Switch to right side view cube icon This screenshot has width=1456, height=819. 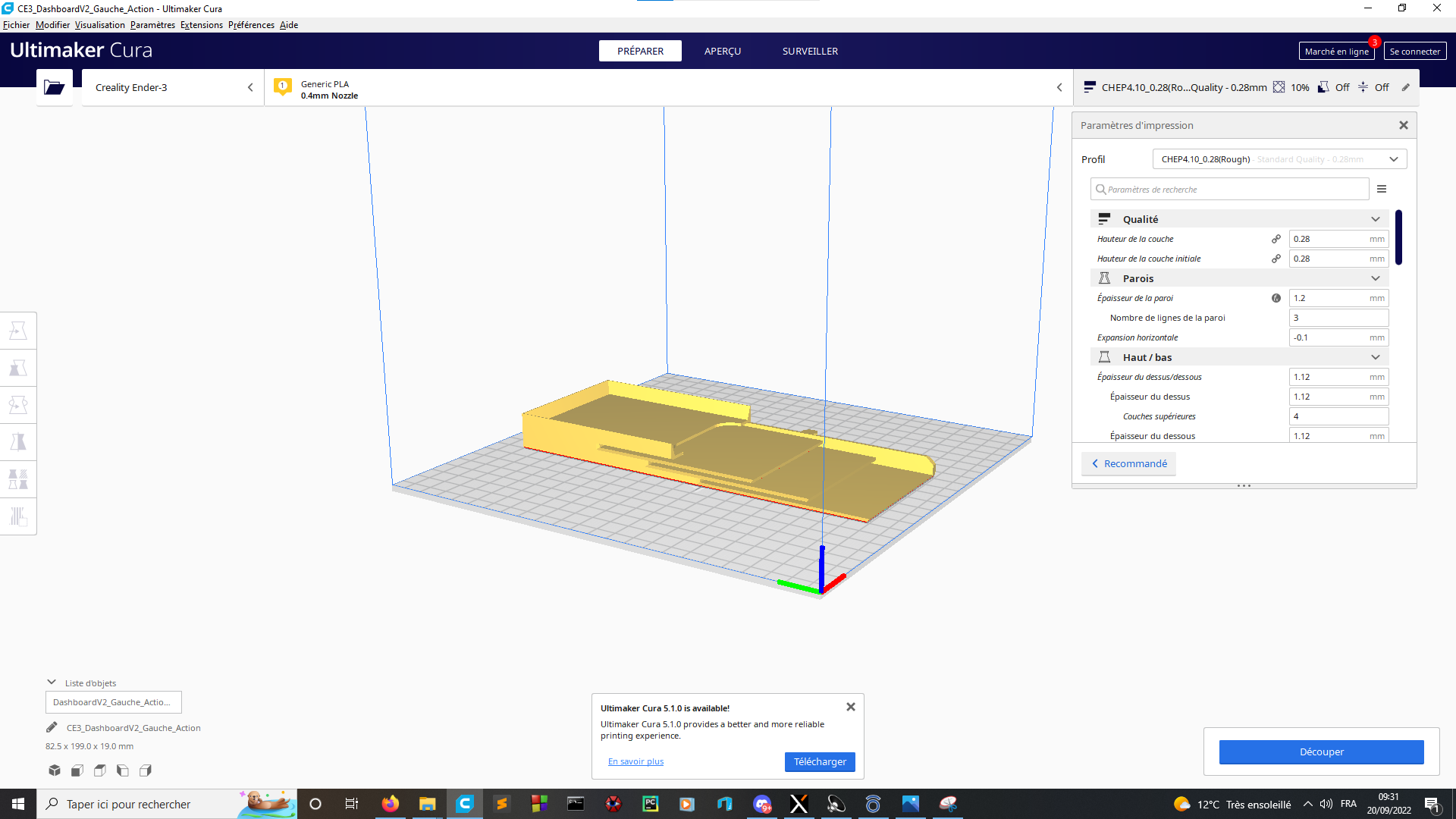pyautogui.click(x=146, y=770)
